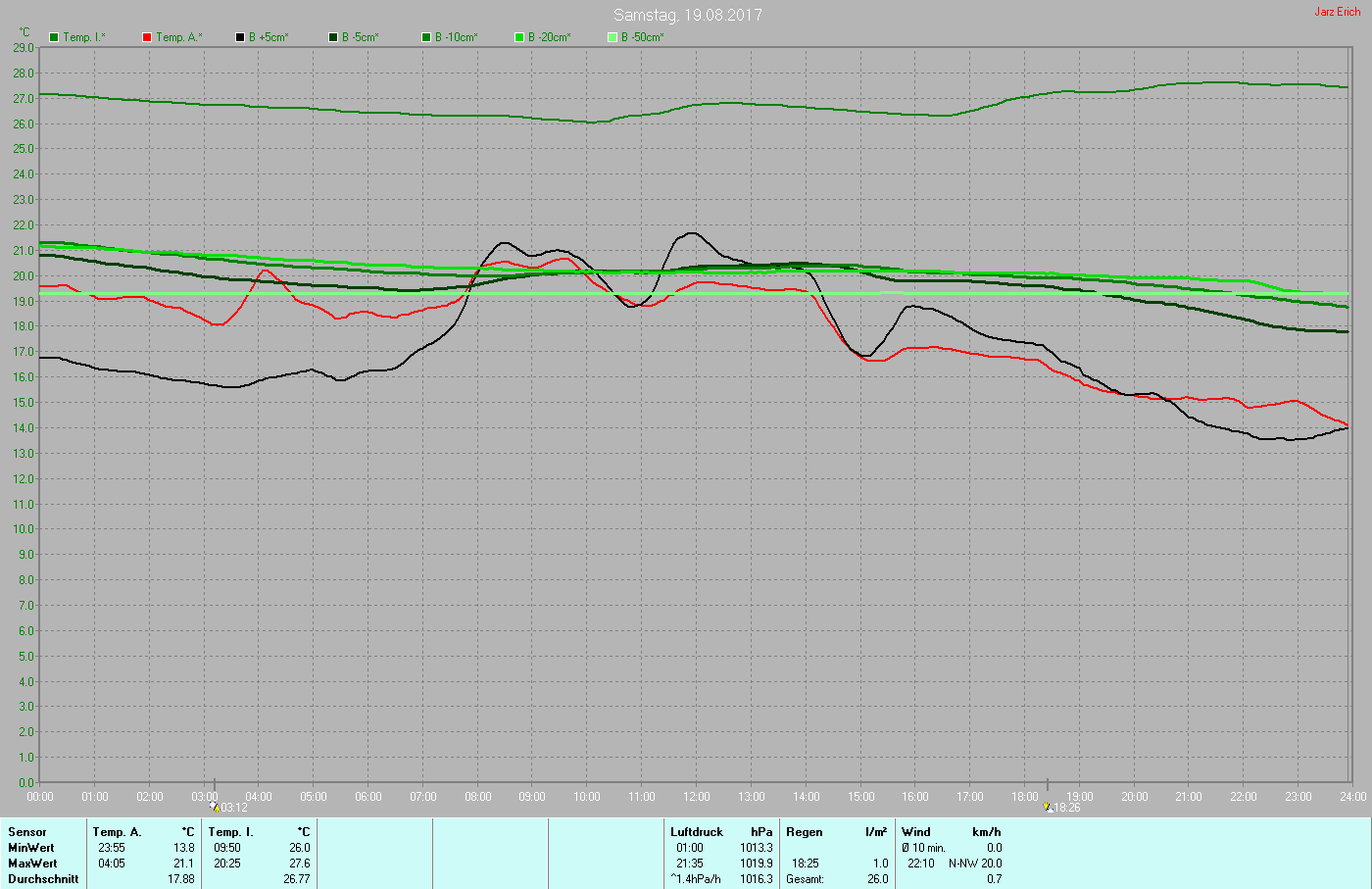Select the B -5cm* legend label
Image resolution: width=1372 pixels, height=889 pixels.
[x=361, y=37]
